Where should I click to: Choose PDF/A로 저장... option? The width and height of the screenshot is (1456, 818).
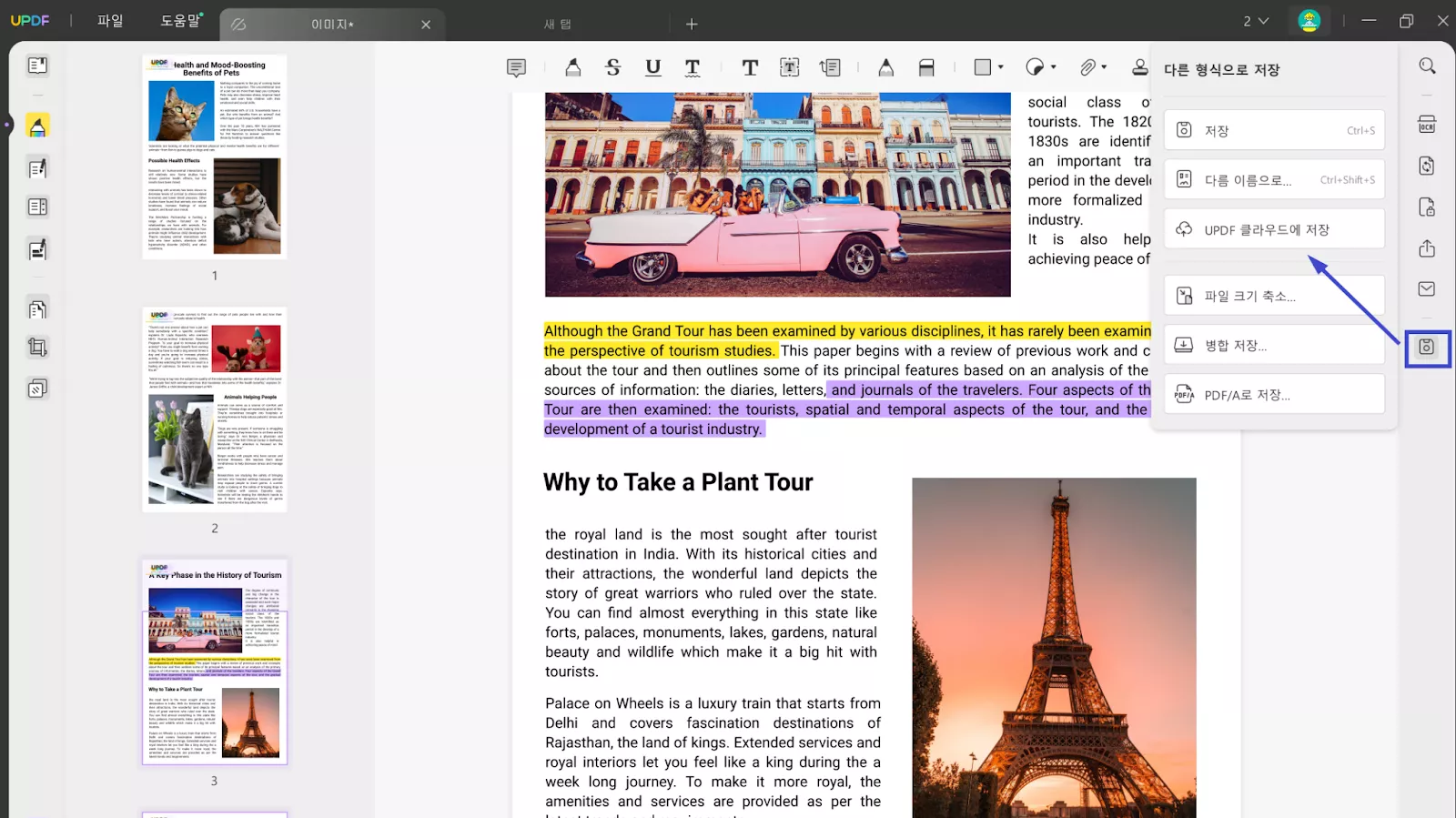coord(1274,394)
